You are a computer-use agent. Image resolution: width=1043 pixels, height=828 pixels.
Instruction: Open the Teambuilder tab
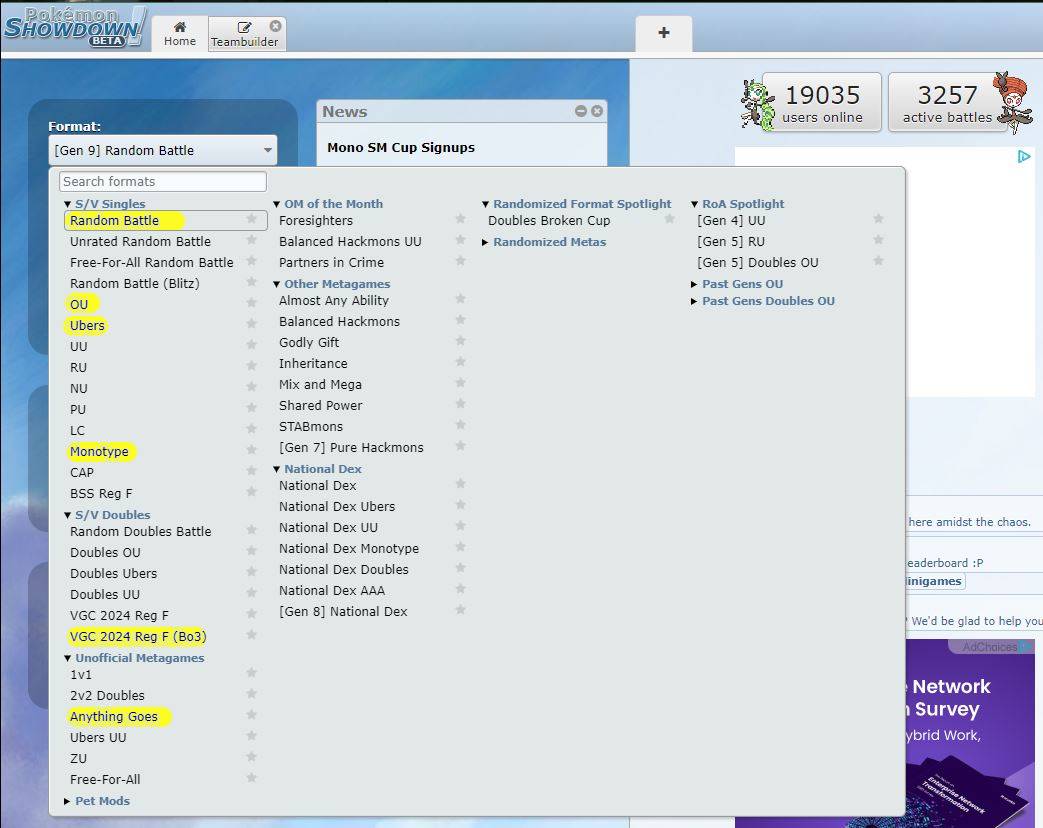point(244,34)
